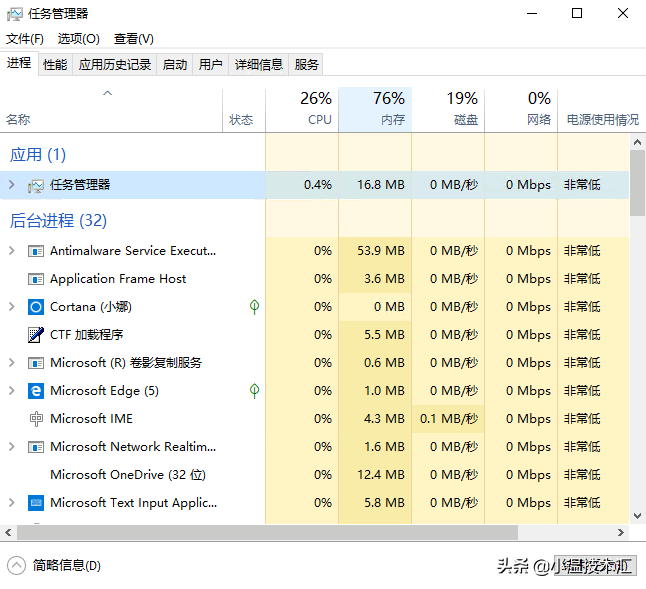The image size is (646, 589).
Task: Expand the Antimalware Service Executable row
Action: point(12,250)
